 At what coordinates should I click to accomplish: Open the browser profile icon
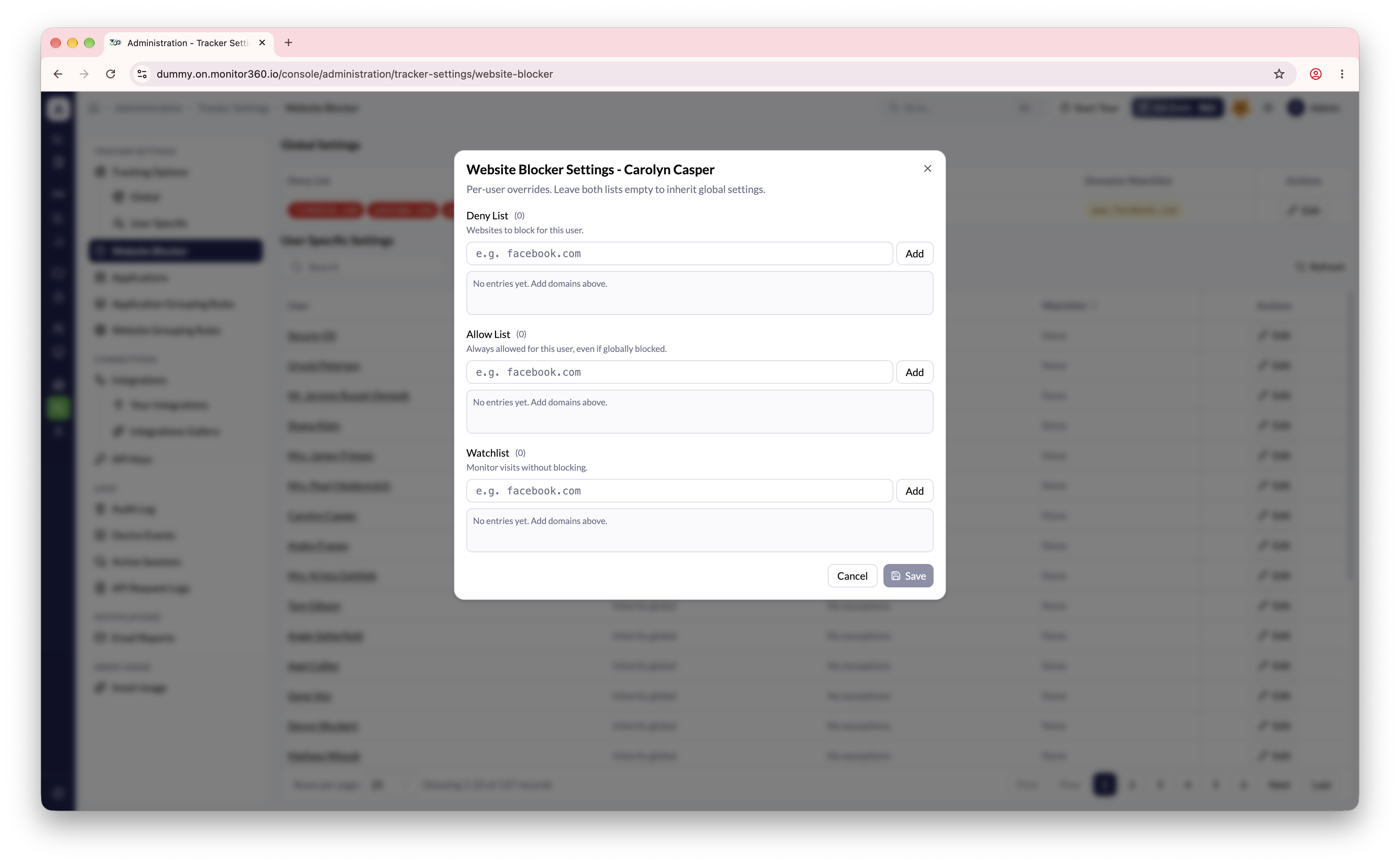pyautogui.click(x=1315, y=74)
